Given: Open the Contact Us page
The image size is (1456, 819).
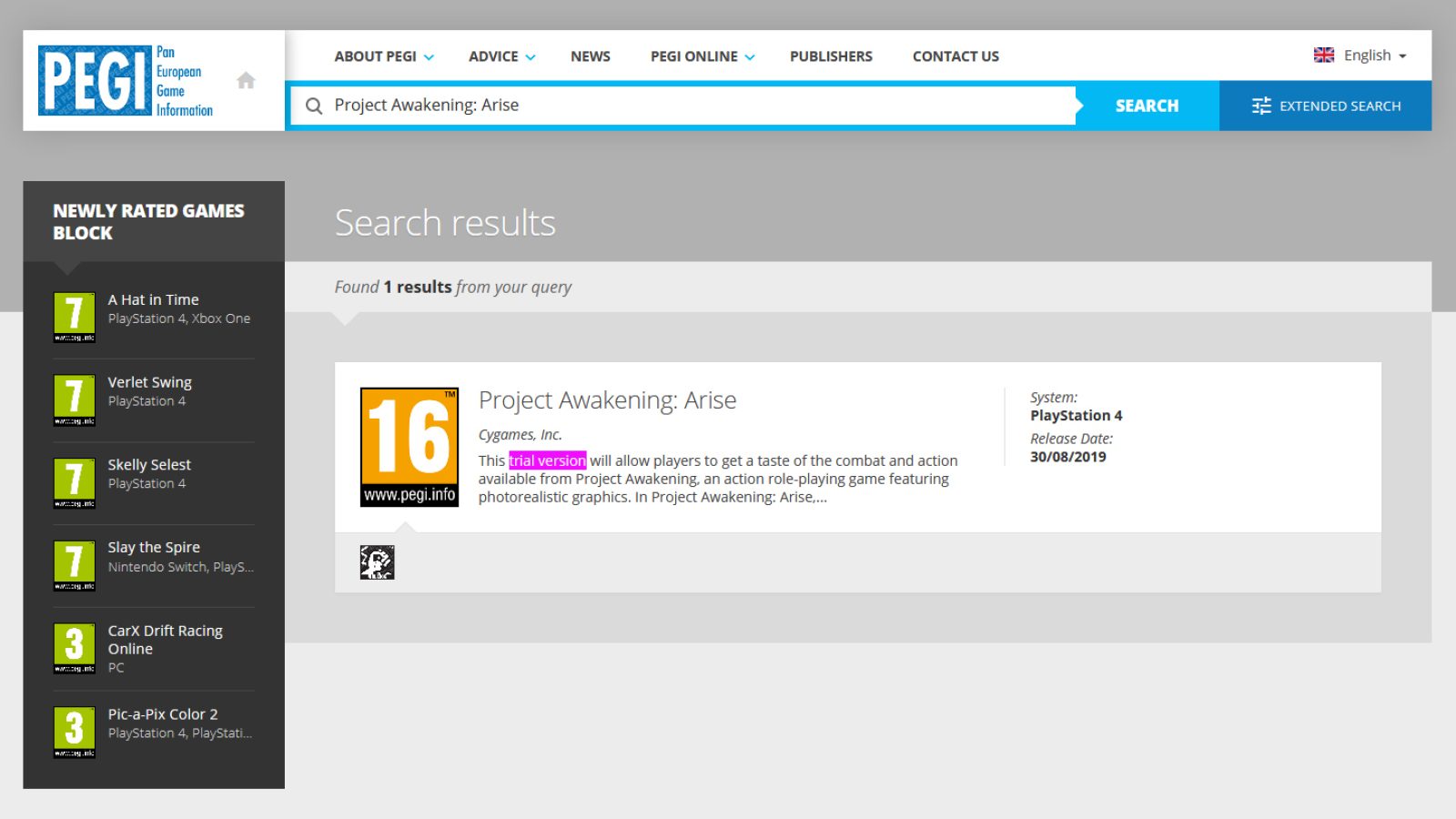Looking at the screenshot, I should point(955,56).
